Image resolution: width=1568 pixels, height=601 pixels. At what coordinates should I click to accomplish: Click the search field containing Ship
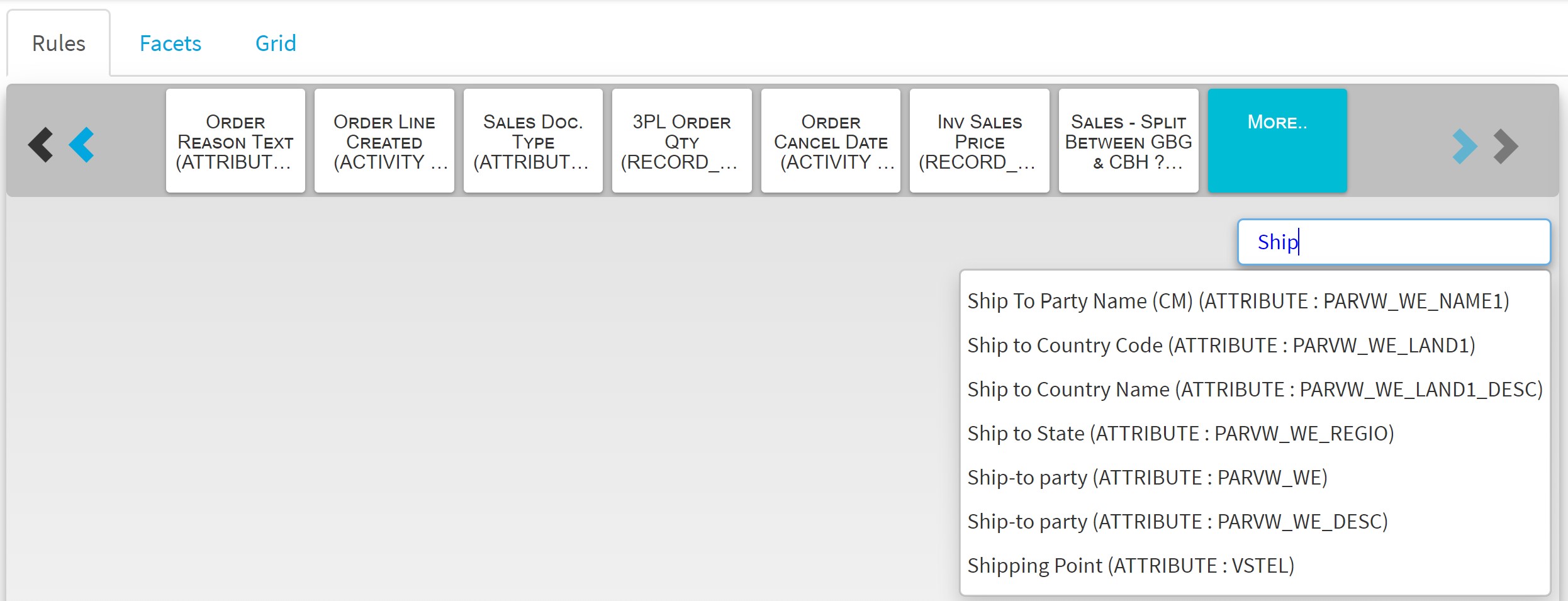(x=1394, y=242)
